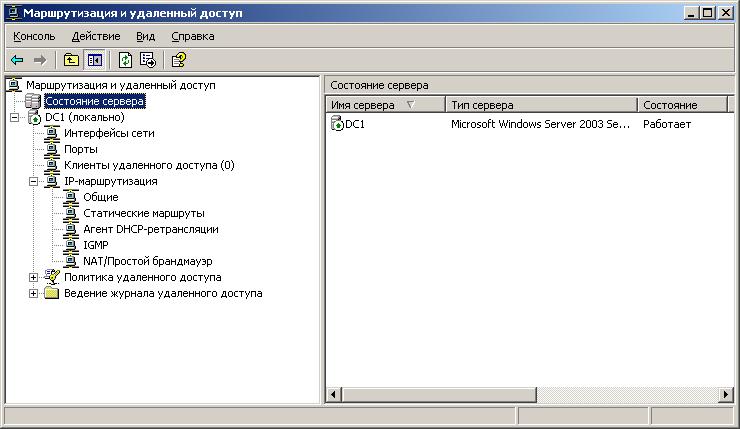Open the Справка menu
The height and width of the screenshot is (429, 740).
[x=193, y=36]
